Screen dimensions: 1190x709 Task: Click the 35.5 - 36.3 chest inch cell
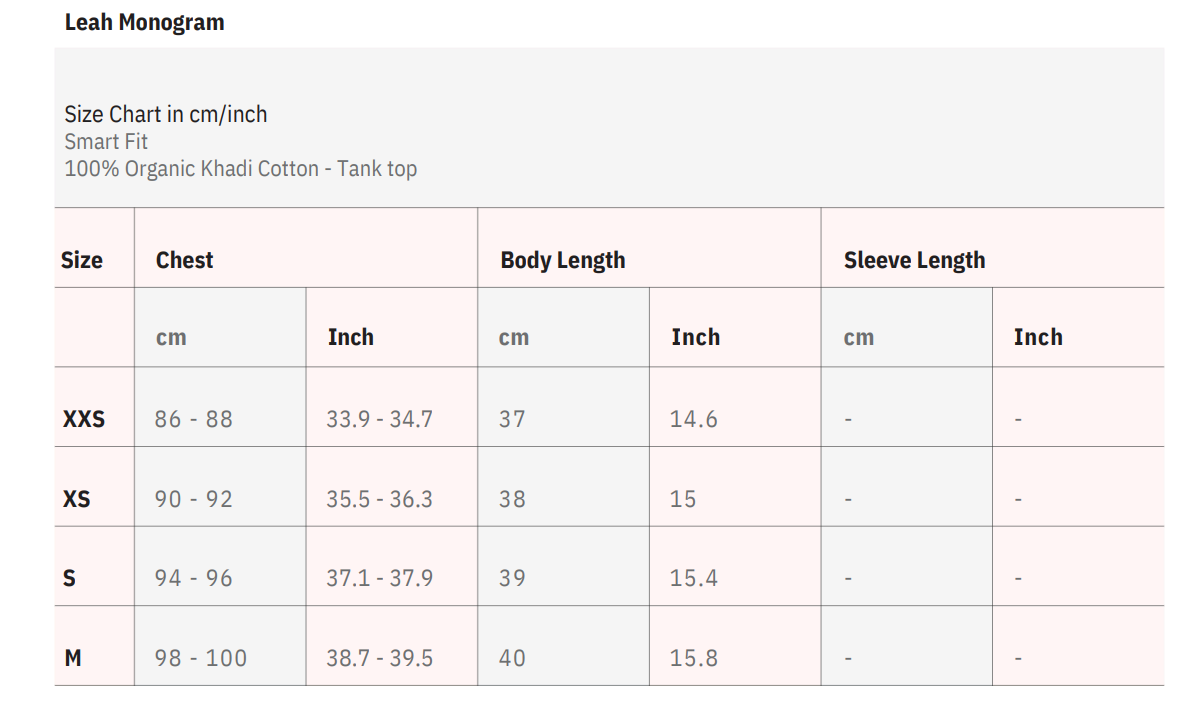tap(379, 498)
